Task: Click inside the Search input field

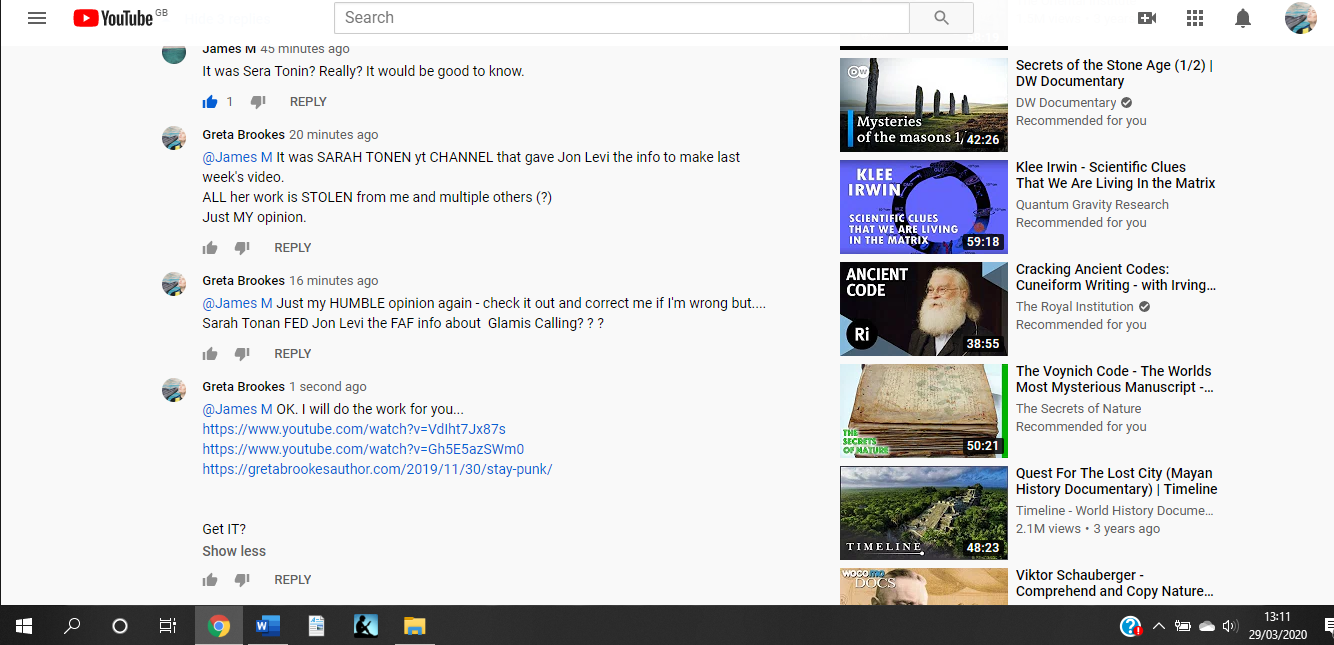Action: [x=620, y=18]
